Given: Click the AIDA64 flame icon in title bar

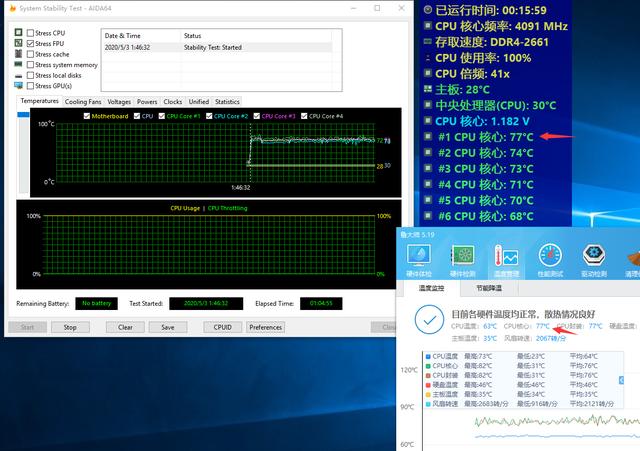Looking at the screenshot, I should (13, 8).
